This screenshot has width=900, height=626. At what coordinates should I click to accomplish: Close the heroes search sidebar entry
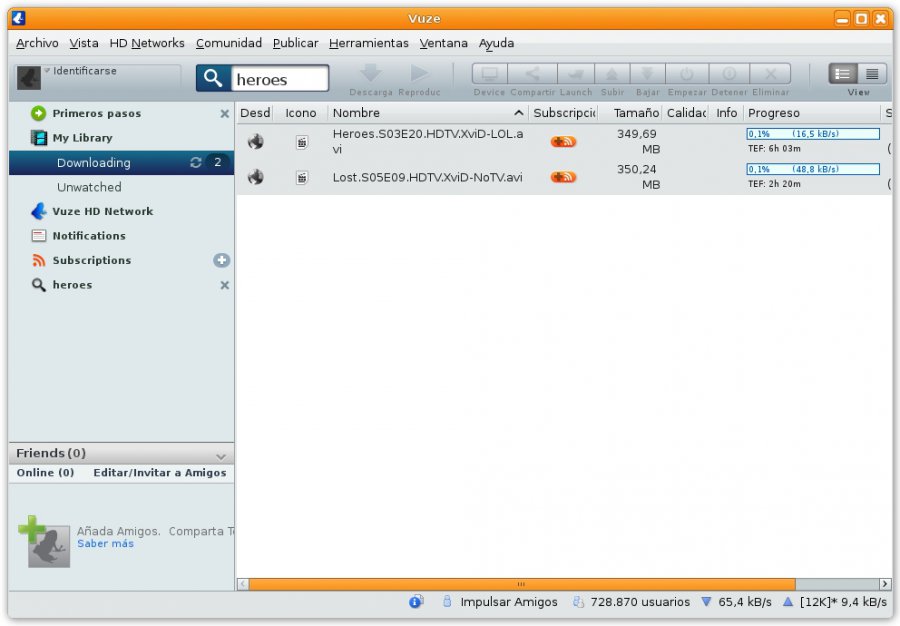[x=224, y=285]
